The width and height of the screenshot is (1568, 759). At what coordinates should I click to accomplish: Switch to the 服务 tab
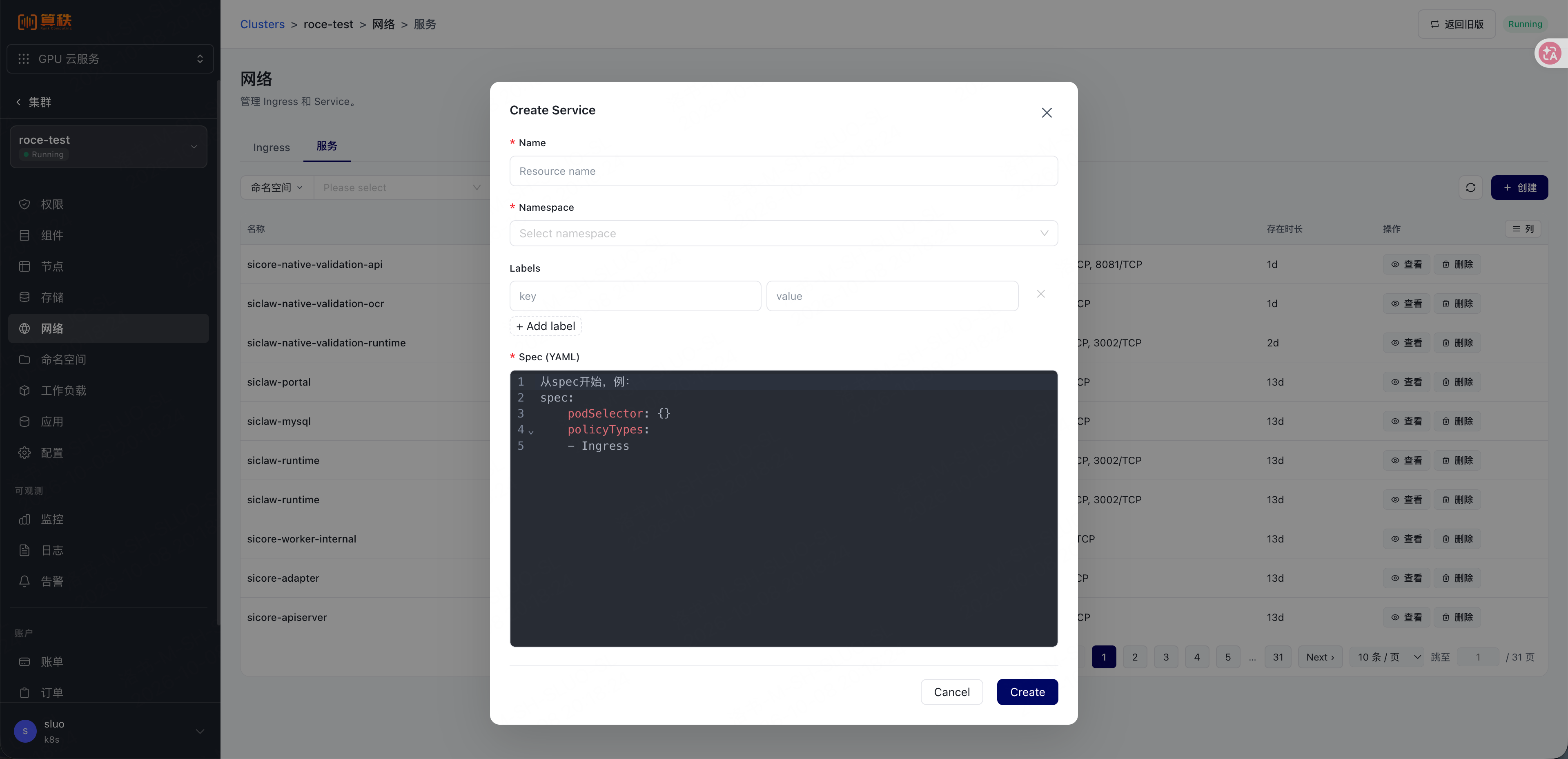click(326, 146)
